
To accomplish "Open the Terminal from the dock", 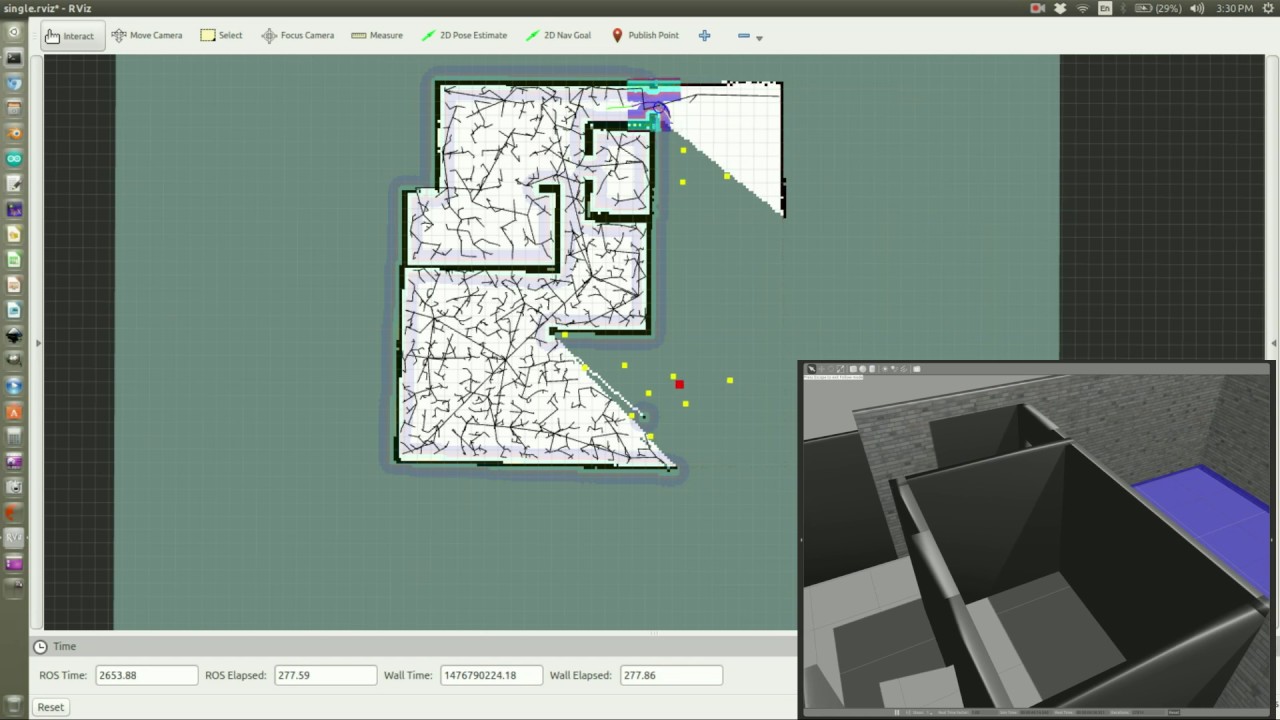I will click(14, 58).
